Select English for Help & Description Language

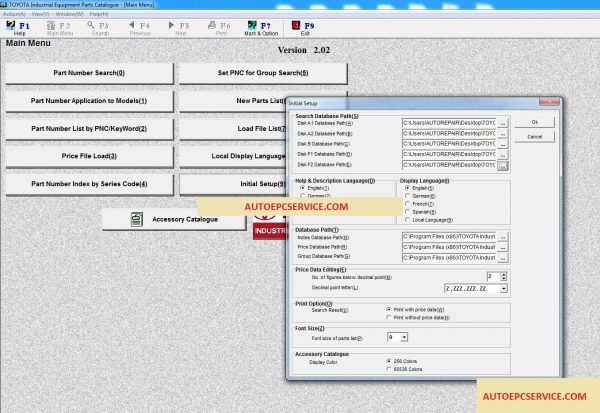click(303, 188)
